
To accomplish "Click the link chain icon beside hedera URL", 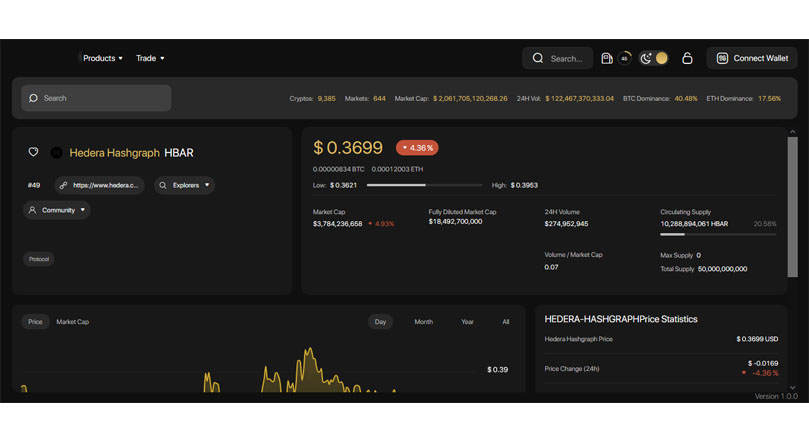I will (63, 185).
